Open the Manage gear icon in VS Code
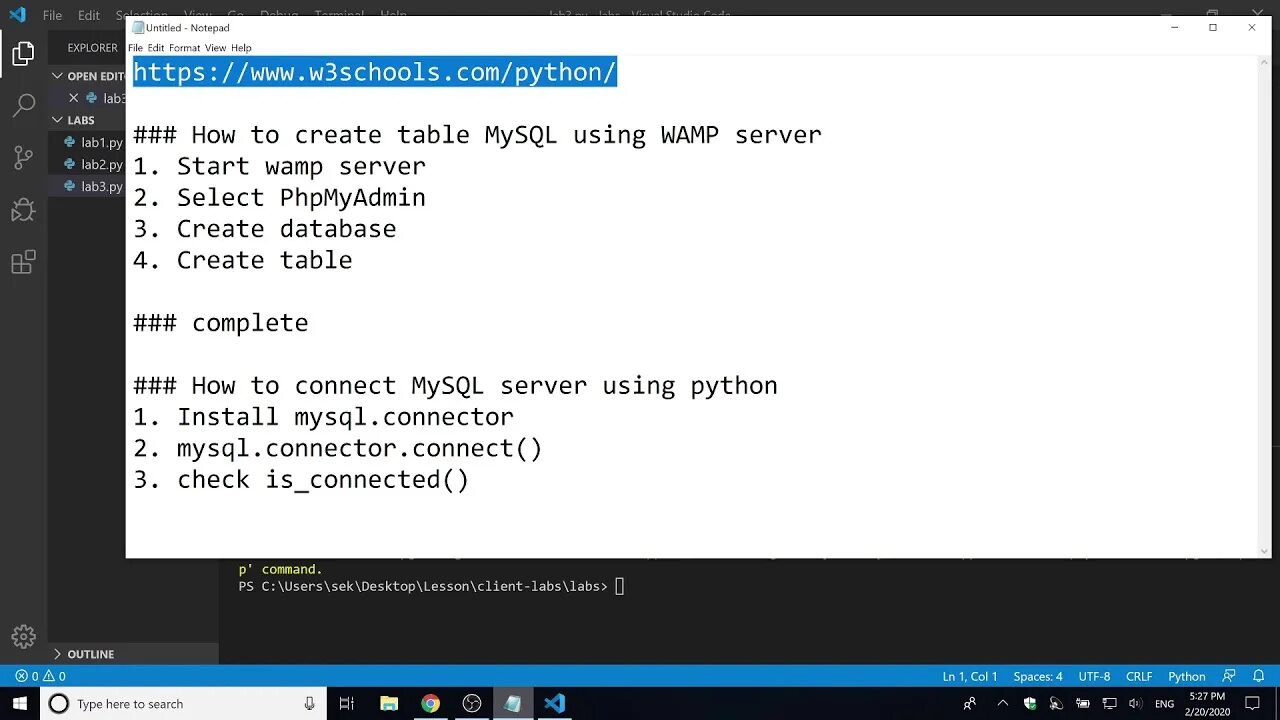Viewport: 1280px width, 720px height. (23, 636)
